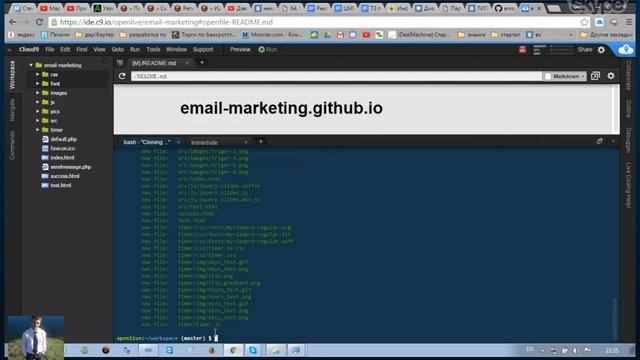Open the Markdown previewer dropdown
The width and height of the screenshot is (640, 360).
tap(565, 76)
